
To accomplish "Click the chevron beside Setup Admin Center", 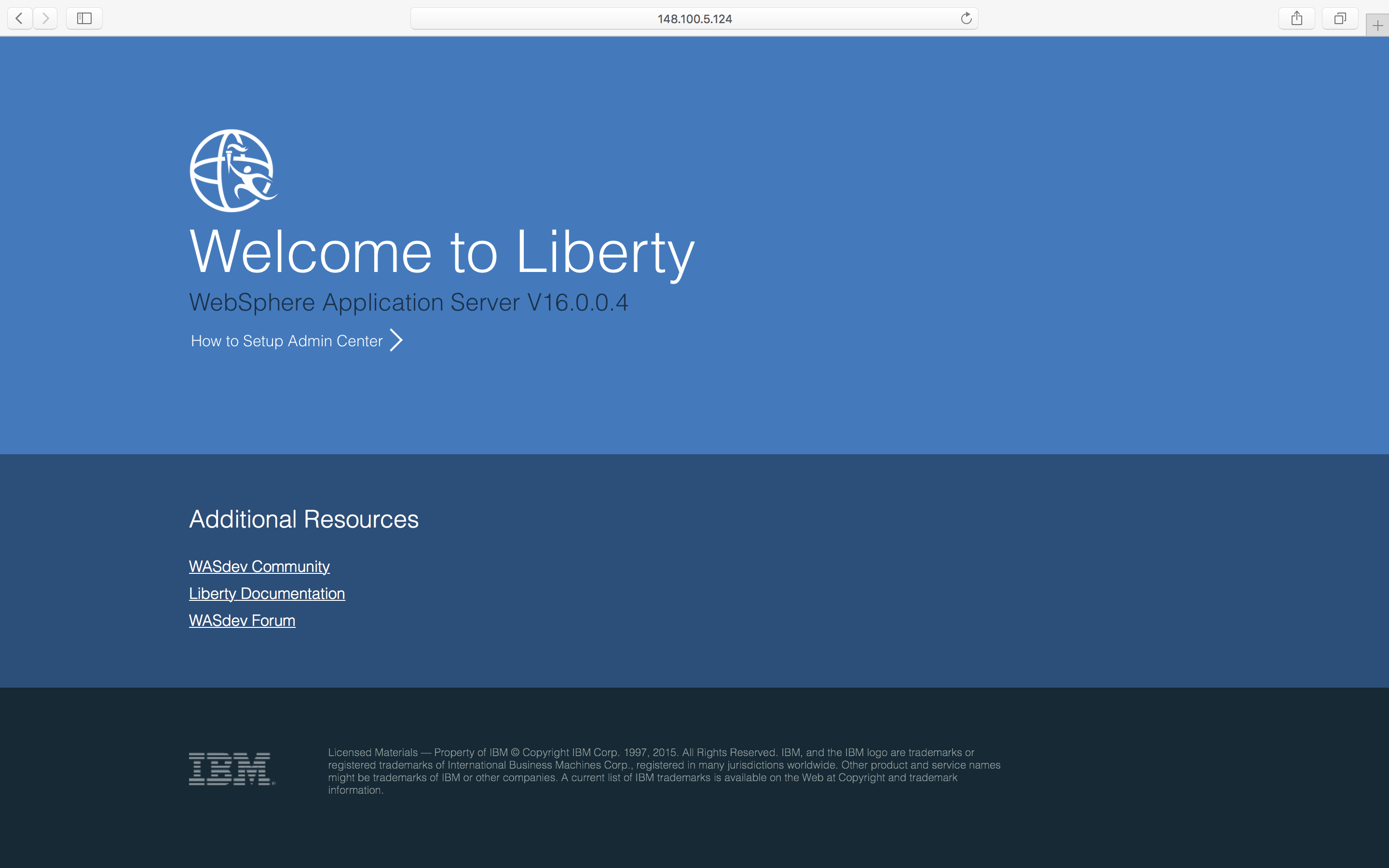I will pos(396,340).
